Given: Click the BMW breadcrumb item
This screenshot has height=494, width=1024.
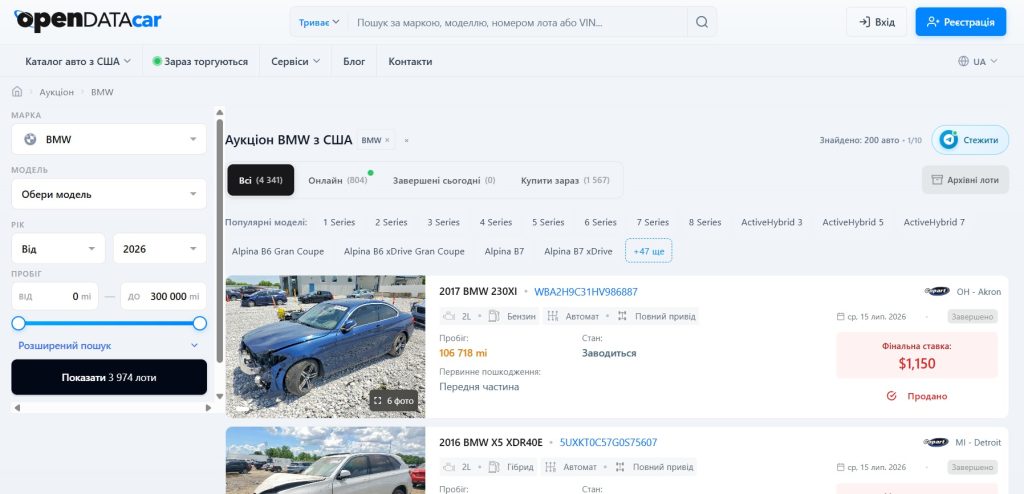Looking at the screenshot, I should pos(102,92).
